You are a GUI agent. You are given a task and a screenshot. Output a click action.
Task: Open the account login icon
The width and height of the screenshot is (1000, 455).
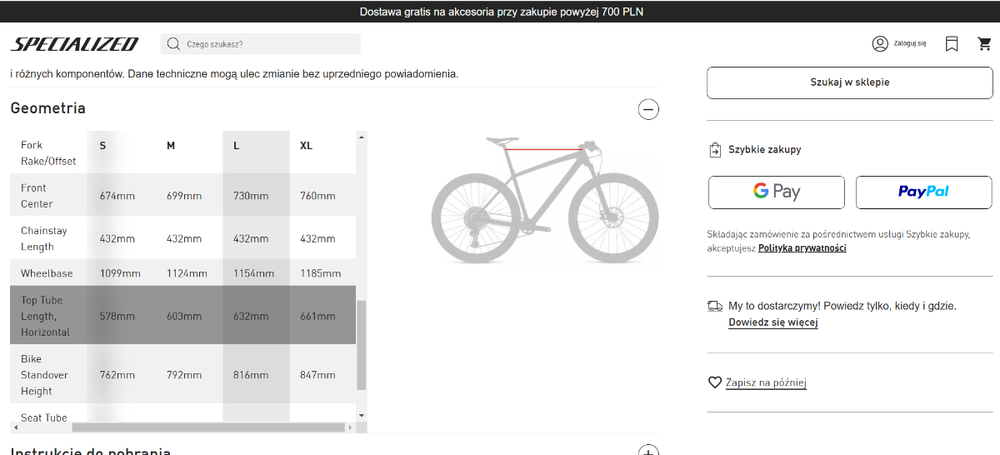click(880, 44)
